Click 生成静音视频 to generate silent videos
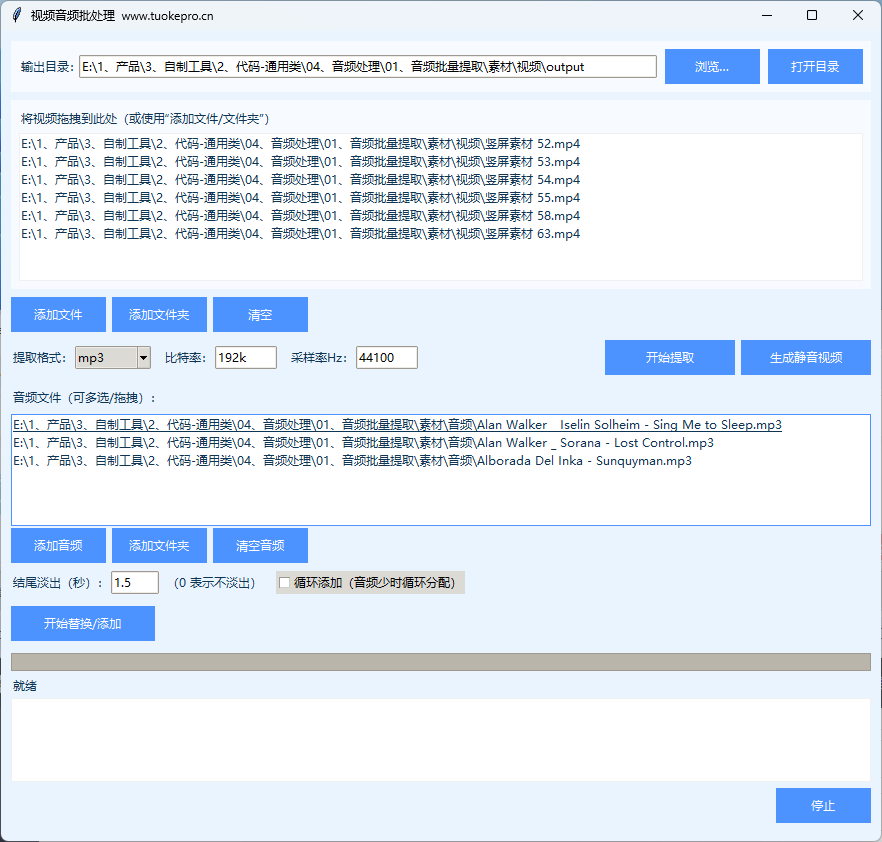The height and width of the screenshot is (842, 882). pos(805,357)
